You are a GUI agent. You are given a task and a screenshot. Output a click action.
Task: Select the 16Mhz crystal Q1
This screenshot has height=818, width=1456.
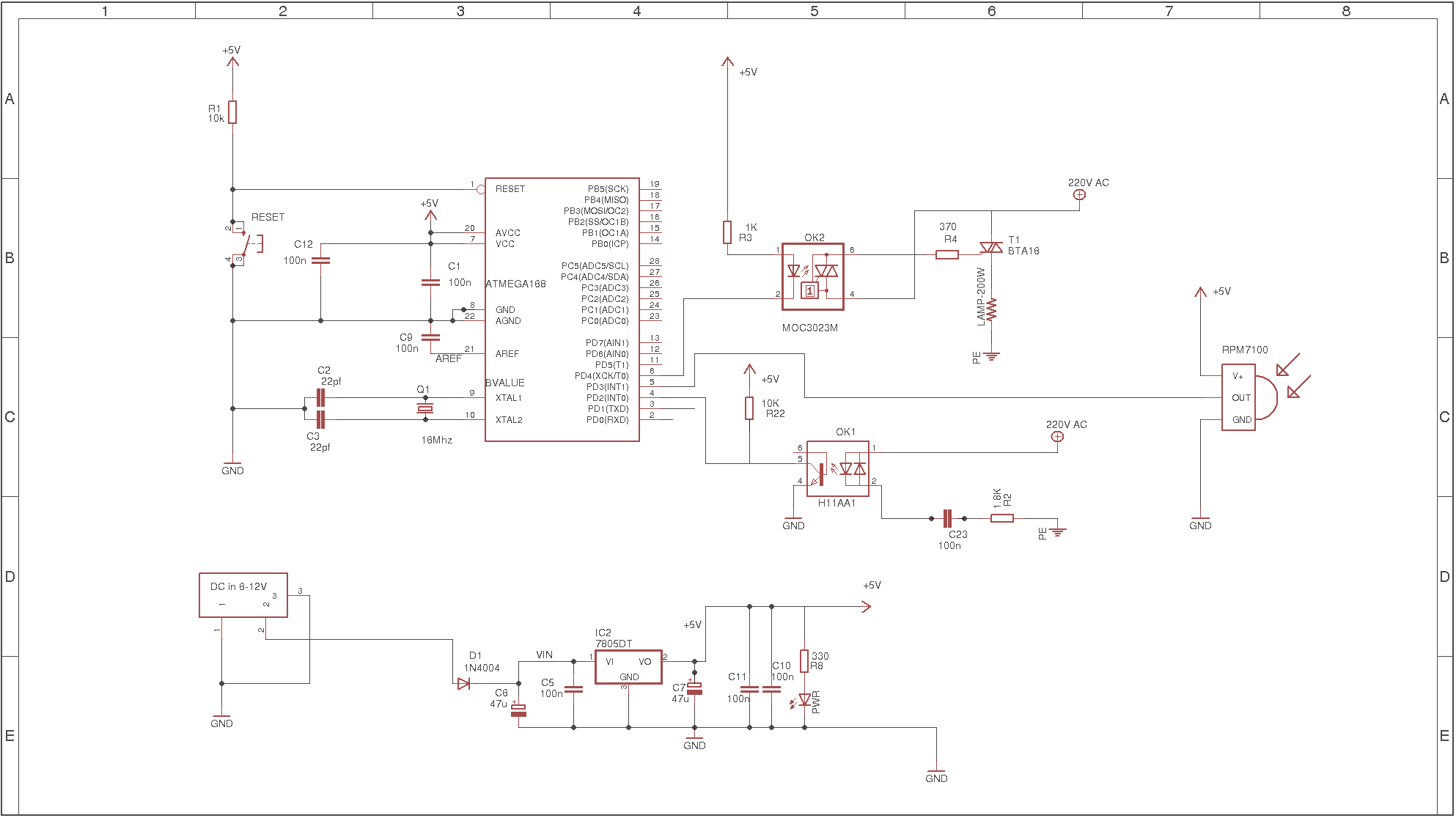tap(424, 409)
